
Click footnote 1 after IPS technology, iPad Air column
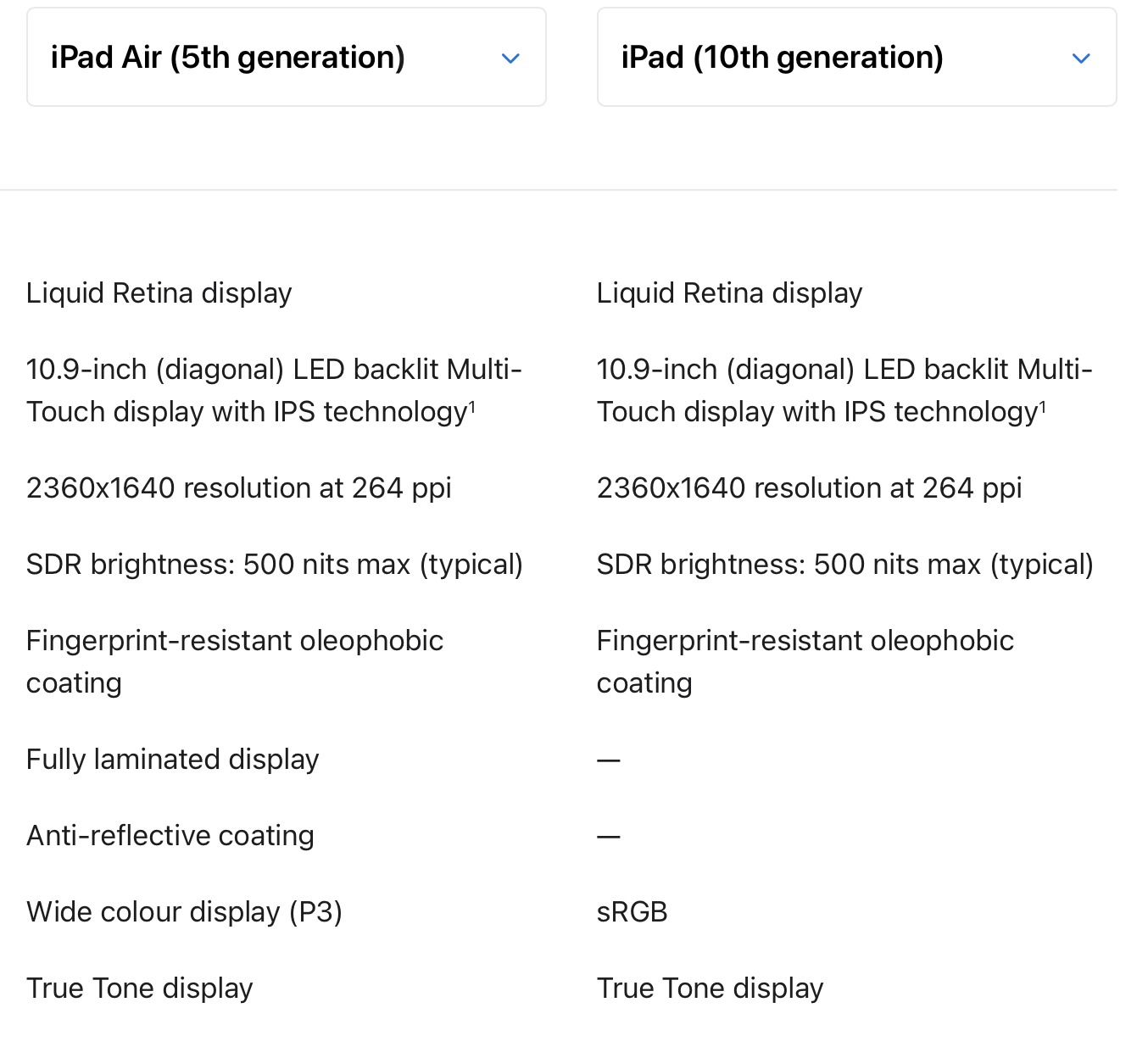pos(472,408)
